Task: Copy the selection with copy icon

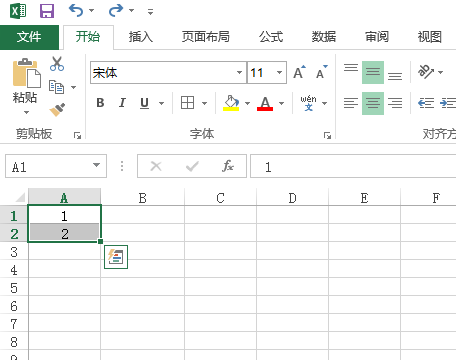Action: (56, 87)
